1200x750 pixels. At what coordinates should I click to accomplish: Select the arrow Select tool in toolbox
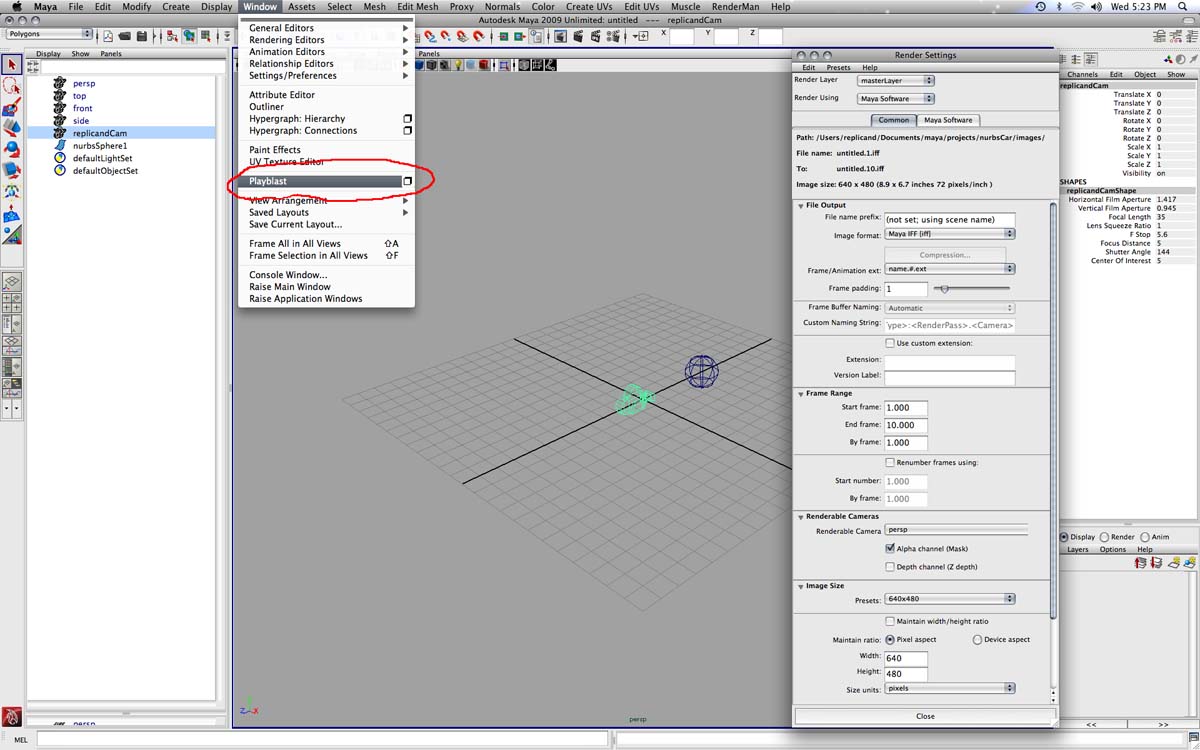pos(12,65)
